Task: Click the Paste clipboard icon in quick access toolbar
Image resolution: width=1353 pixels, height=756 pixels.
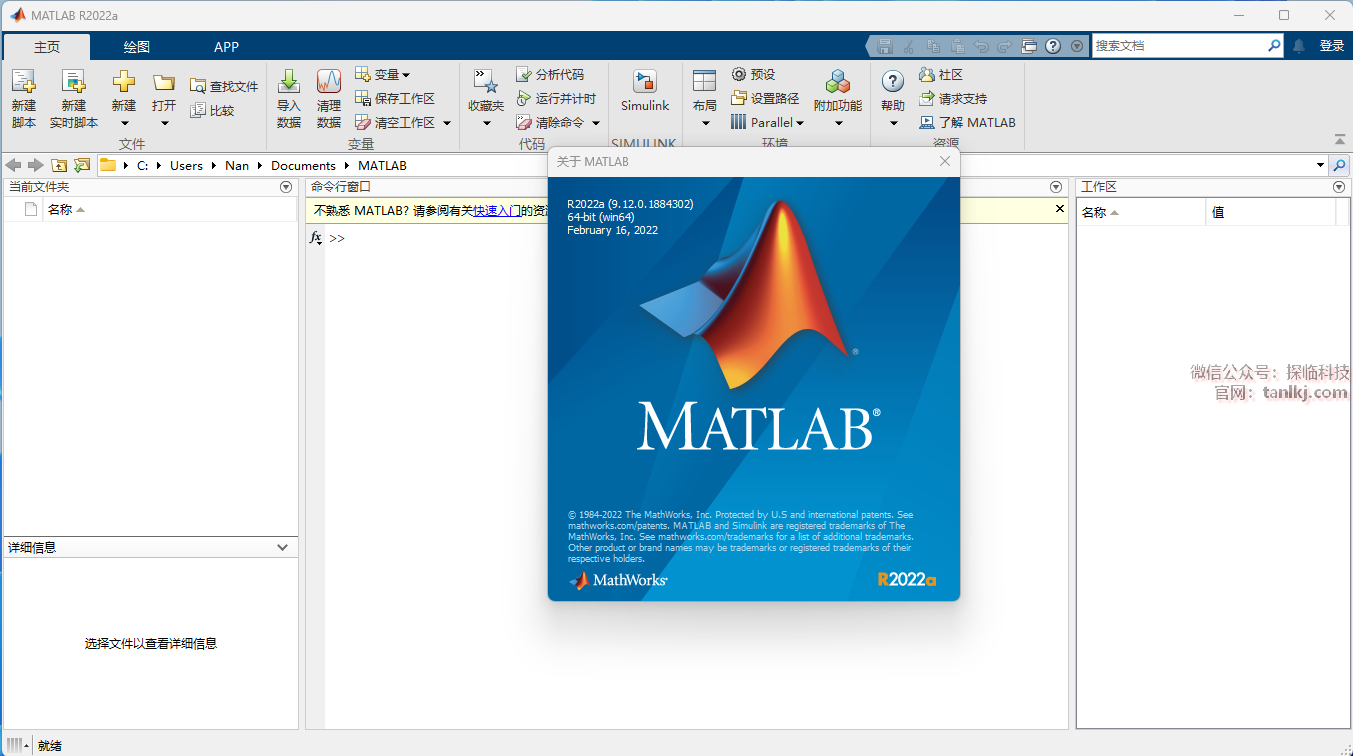Action: coord(957,46)
